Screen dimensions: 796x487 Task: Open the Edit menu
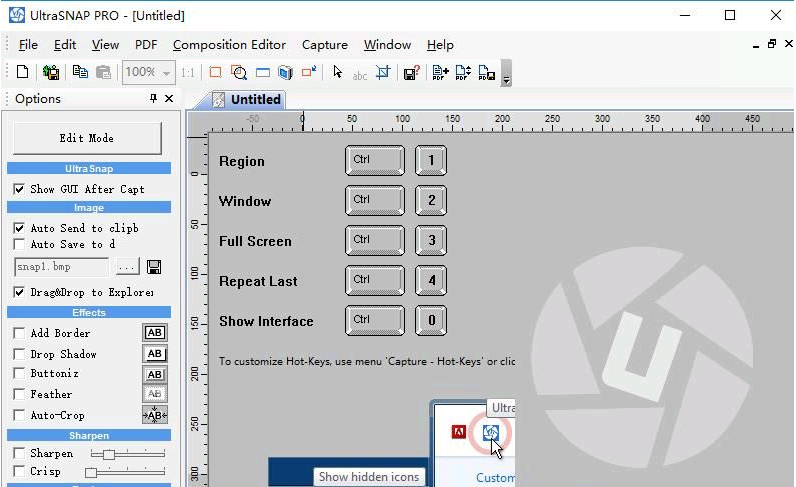65,45
